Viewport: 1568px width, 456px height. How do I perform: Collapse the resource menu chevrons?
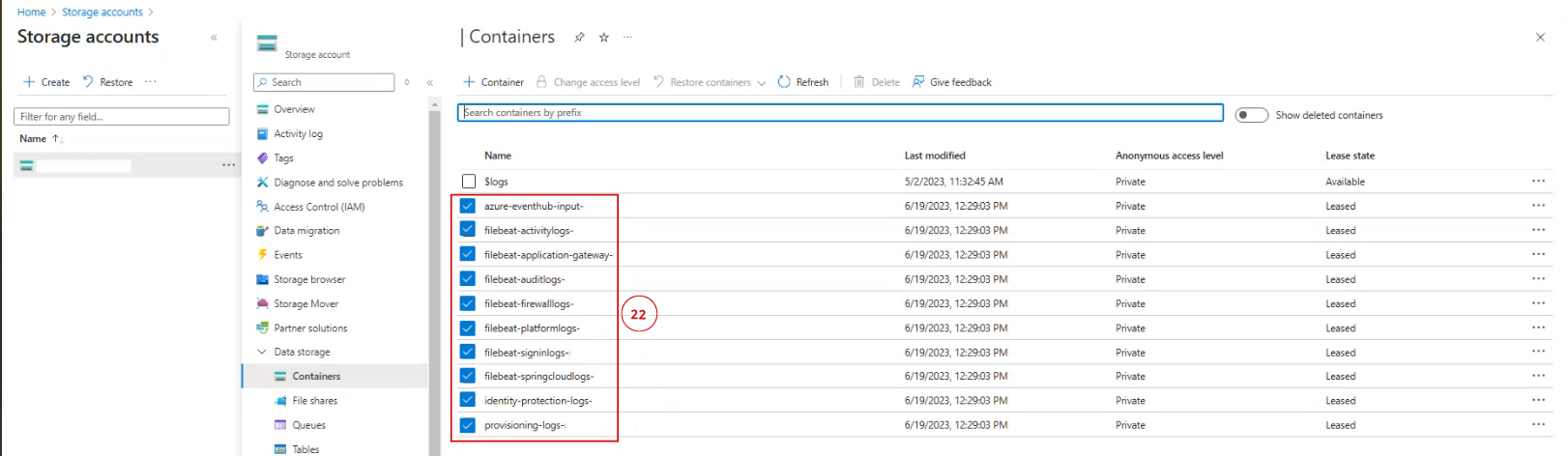(429, 83)
